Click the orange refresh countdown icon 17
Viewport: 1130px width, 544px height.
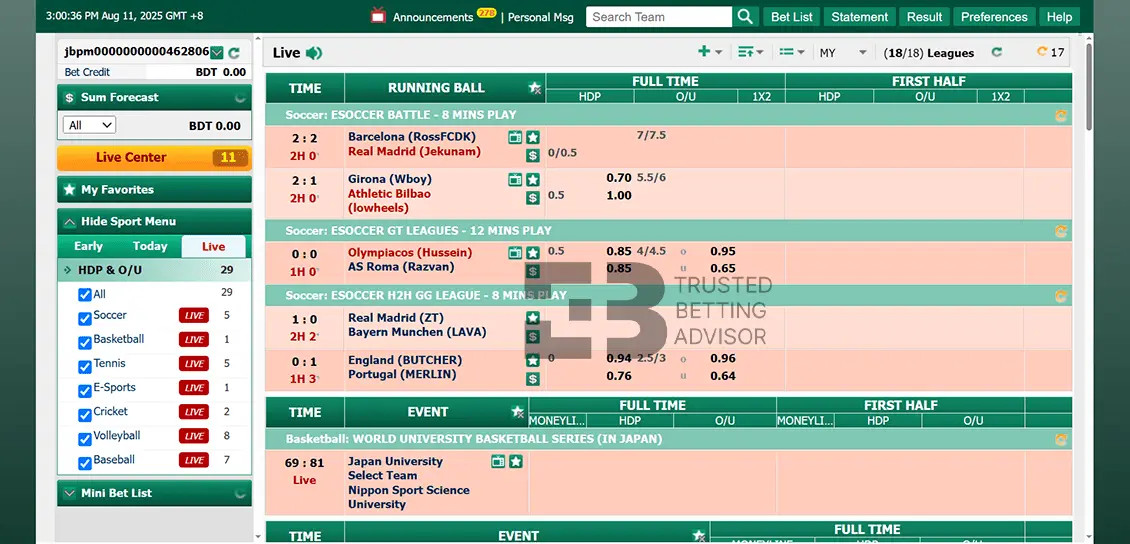(1041, 52)
